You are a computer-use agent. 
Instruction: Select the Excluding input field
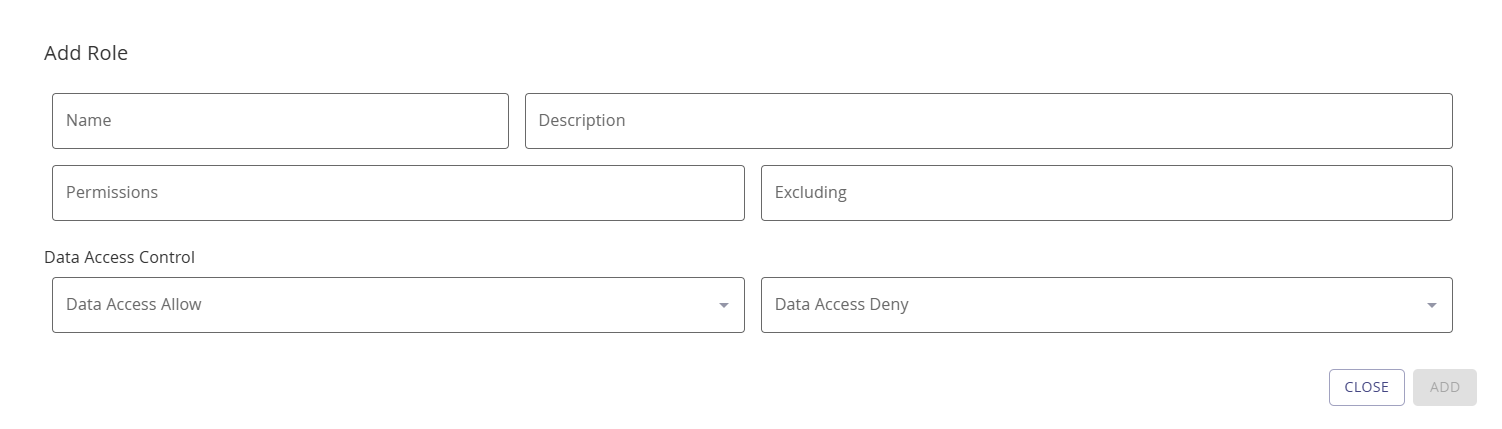pyautogui.click(x=1106, y=193)
